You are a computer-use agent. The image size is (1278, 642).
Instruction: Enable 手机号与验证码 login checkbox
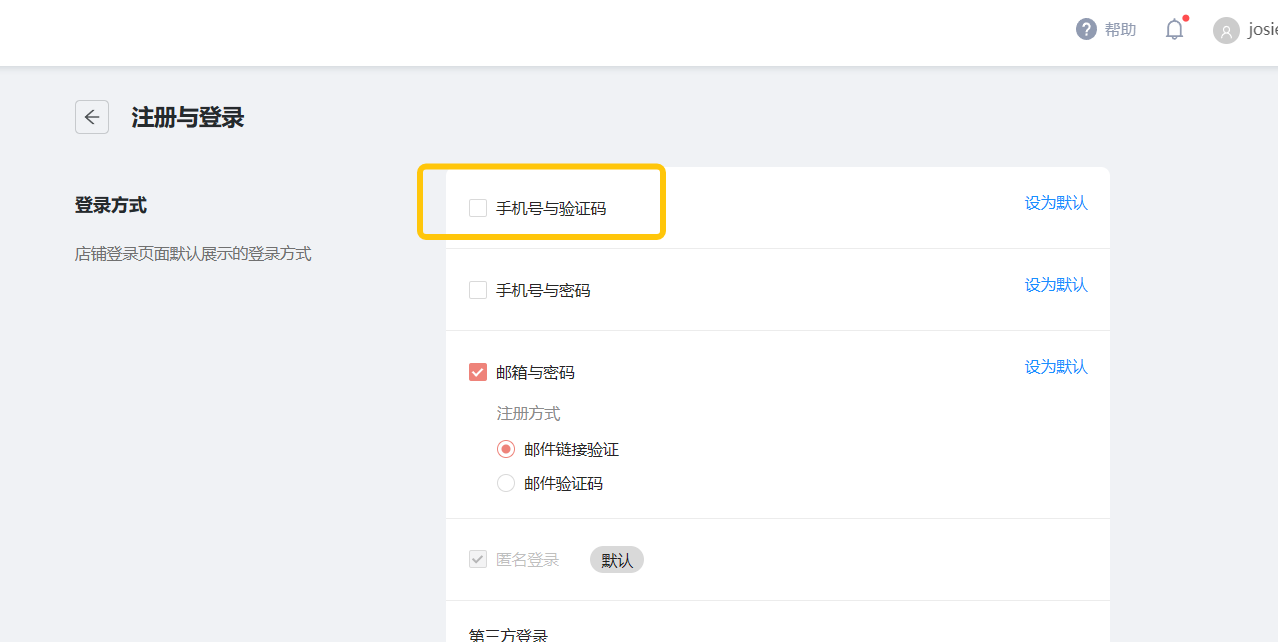478,208
